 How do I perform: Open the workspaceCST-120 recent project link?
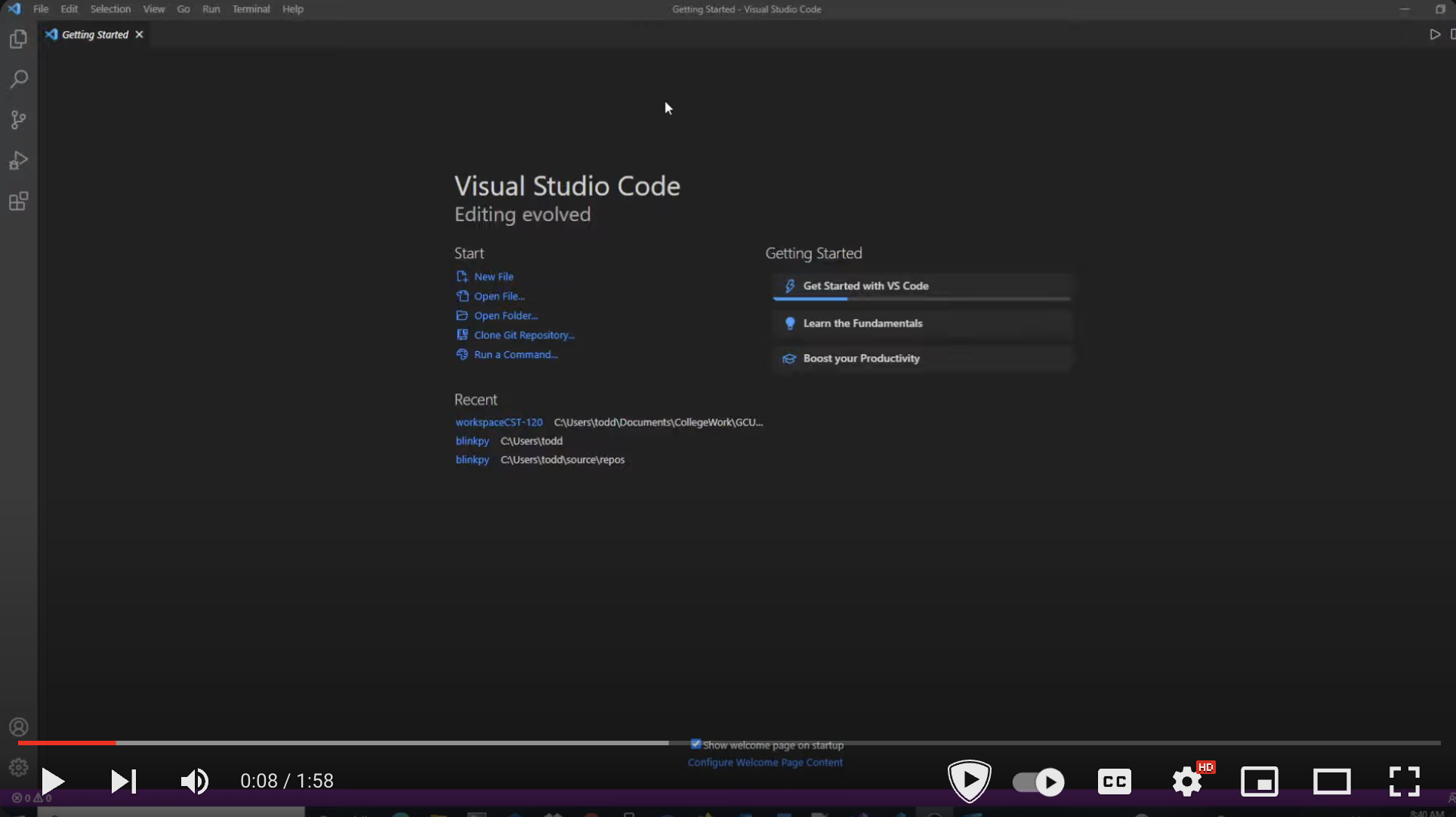[x=498, y=421]
